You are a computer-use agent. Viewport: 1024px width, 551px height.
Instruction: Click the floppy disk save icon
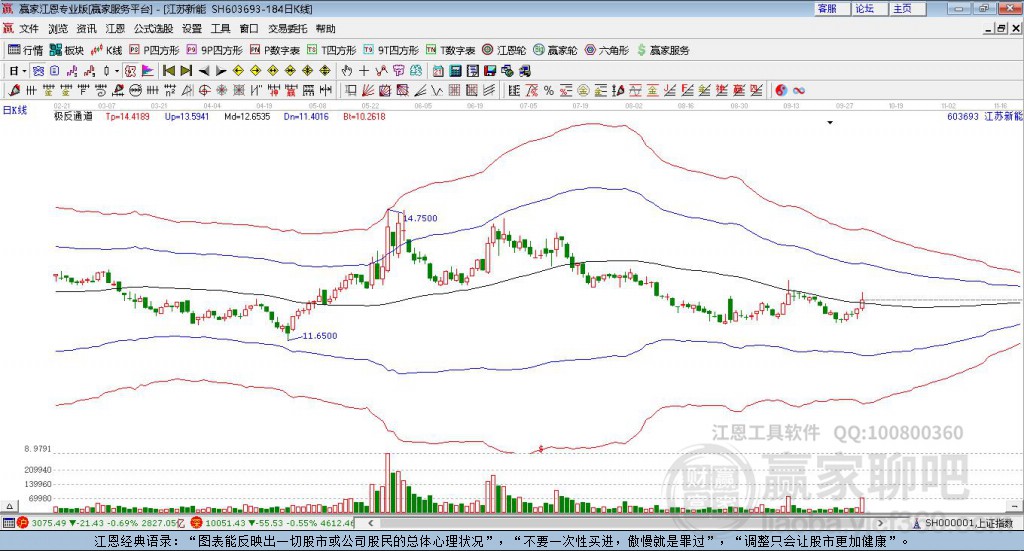pyautogui.click(x=490, y=71)
